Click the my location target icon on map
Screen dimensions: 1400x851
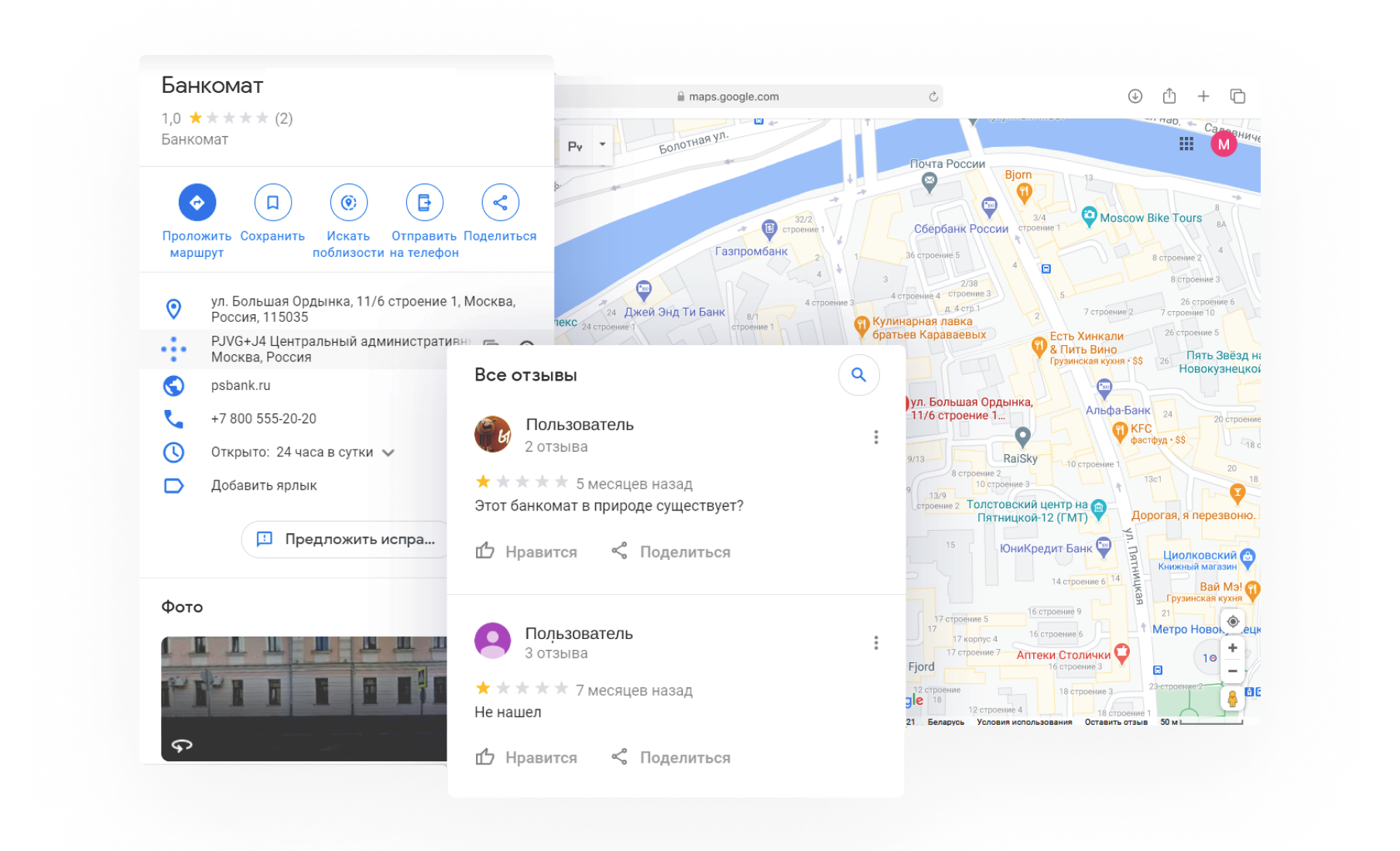click(1232, 621)
